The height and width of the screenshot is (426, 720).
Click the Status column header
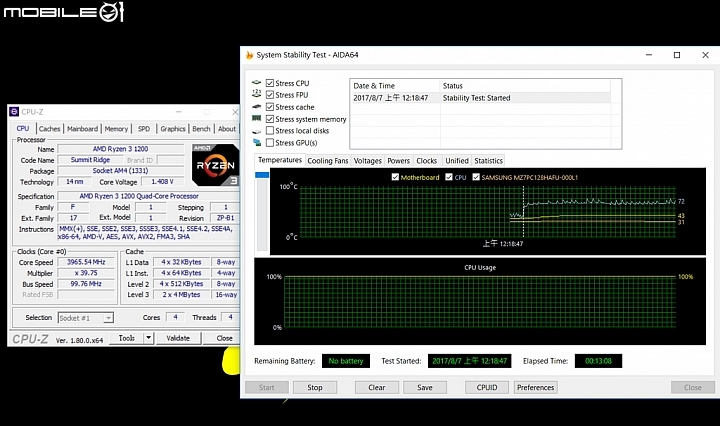click(525, 86)
